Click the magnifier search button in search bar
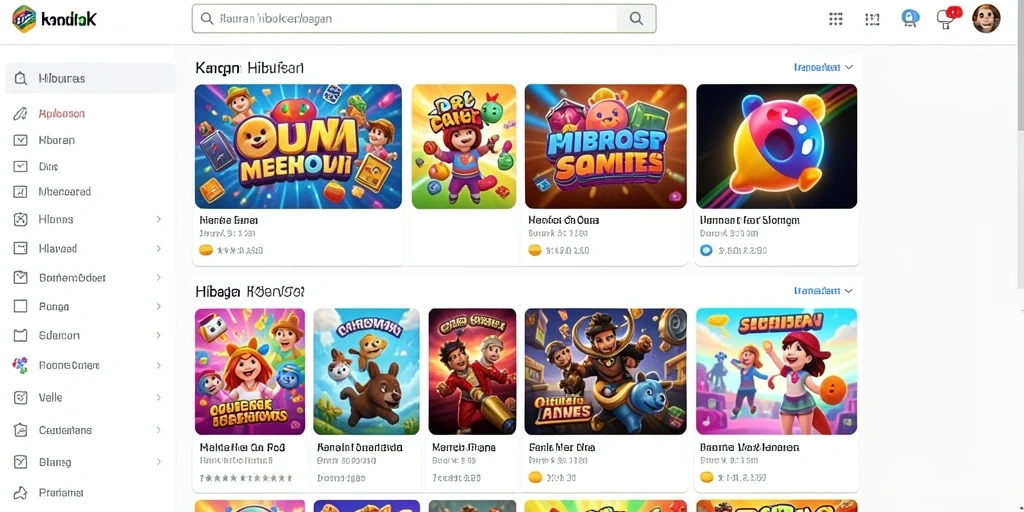The height and width of the screenshot is (512, 1024). click(x=635, y=19)
